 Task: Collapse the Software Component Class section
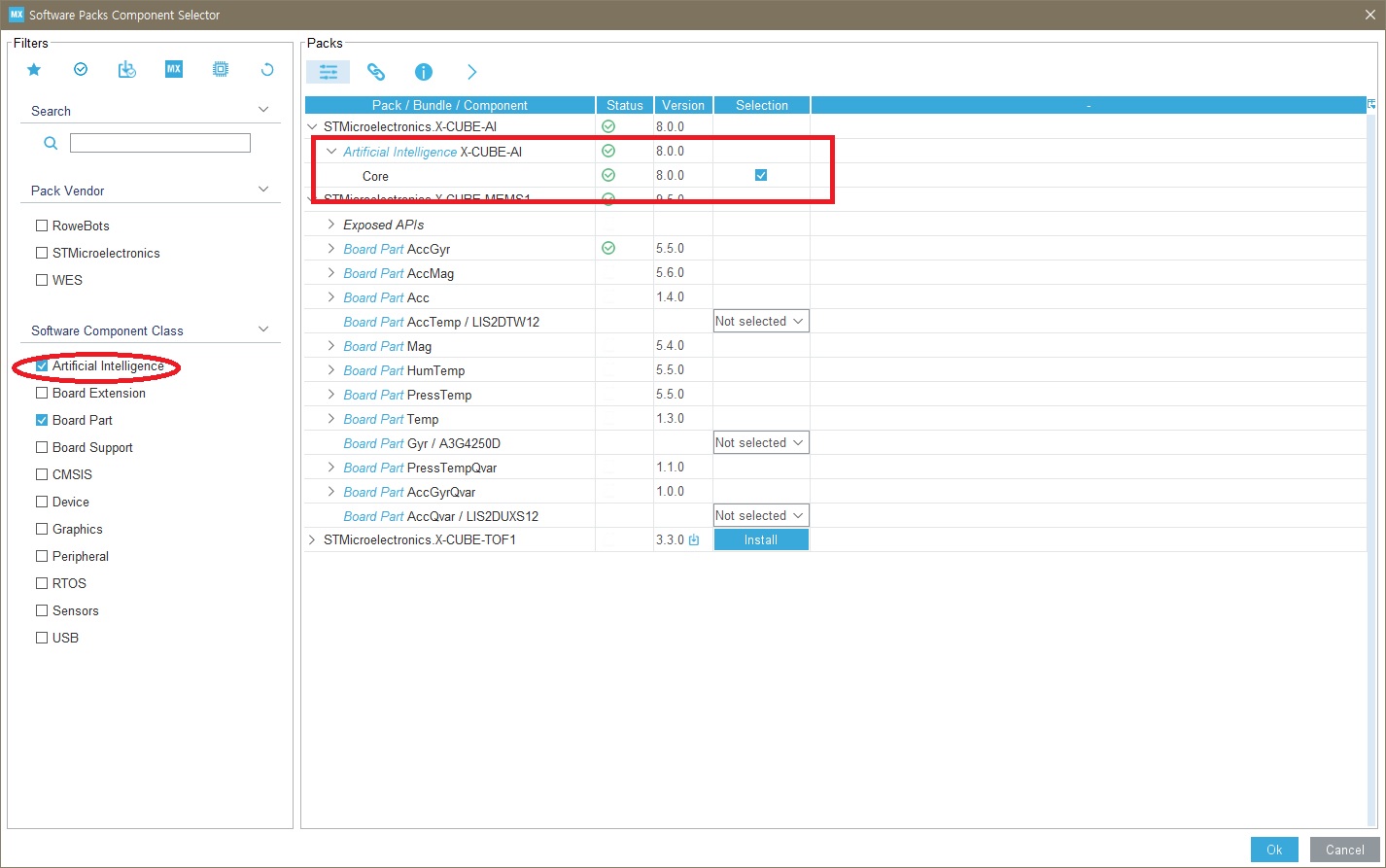point(263,330)
